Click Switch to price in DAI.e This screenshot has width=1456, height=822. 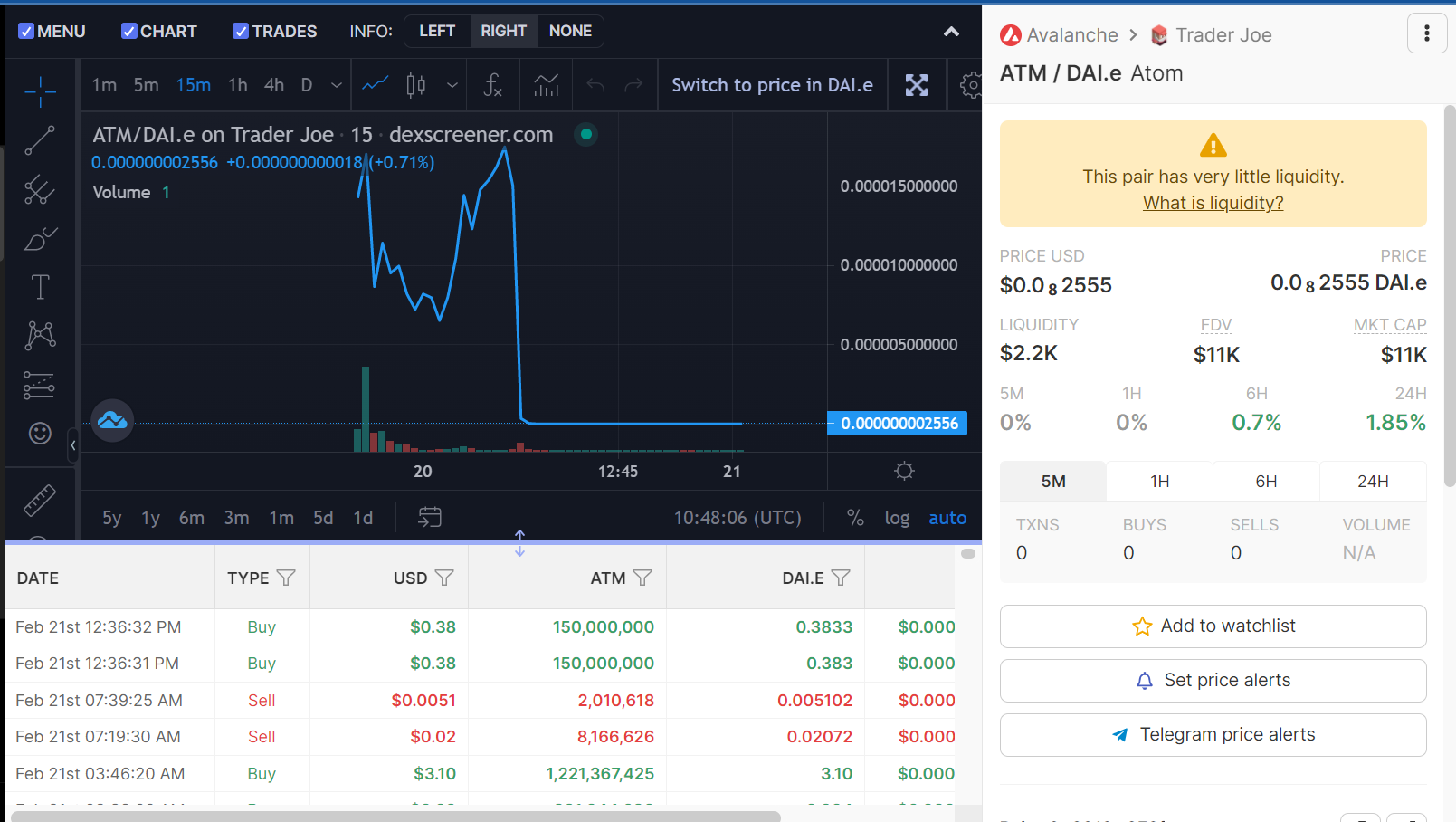[772, 85]
